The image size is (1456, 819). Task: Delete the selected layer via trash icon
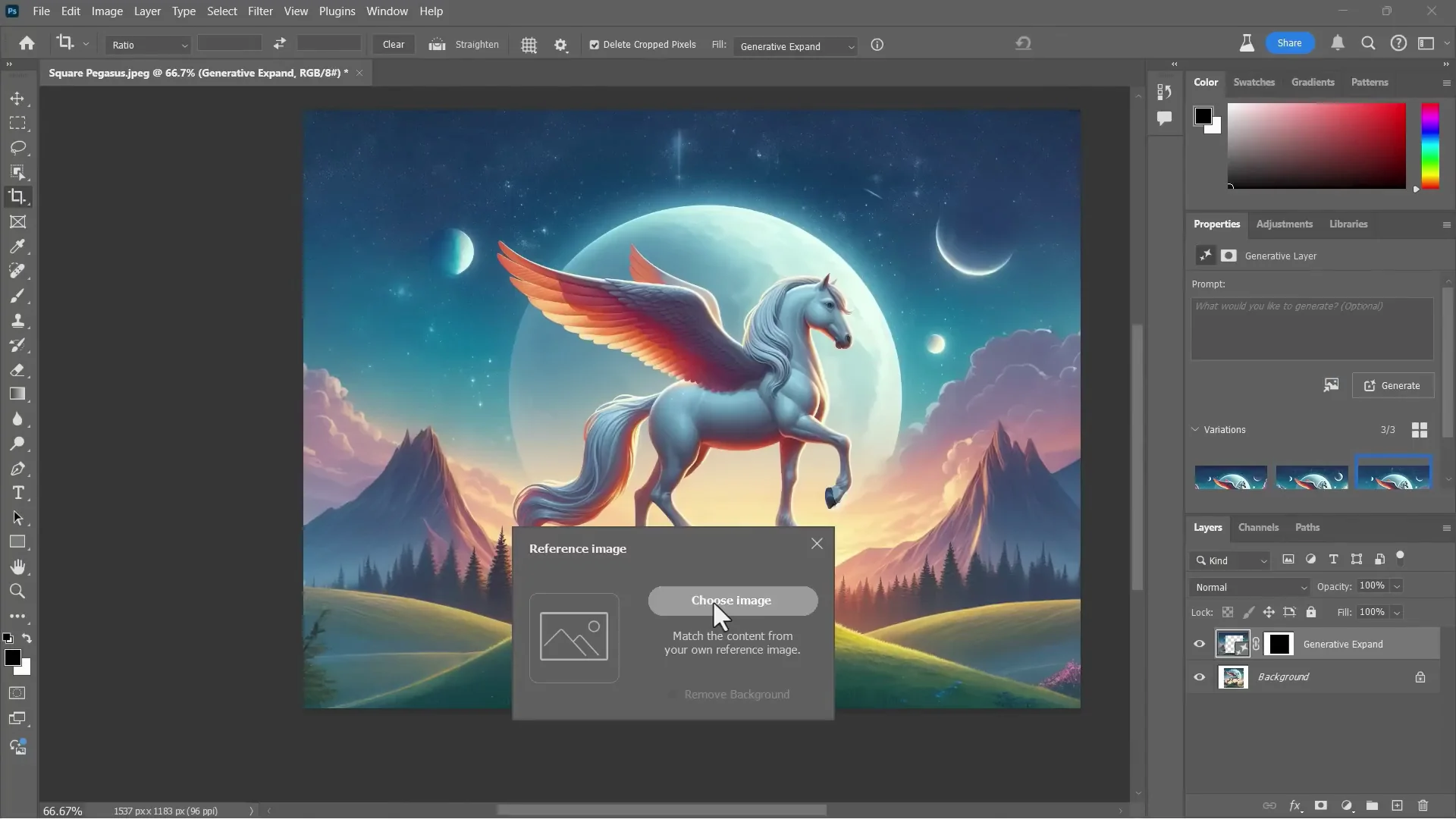click(x=1423, y=806)
